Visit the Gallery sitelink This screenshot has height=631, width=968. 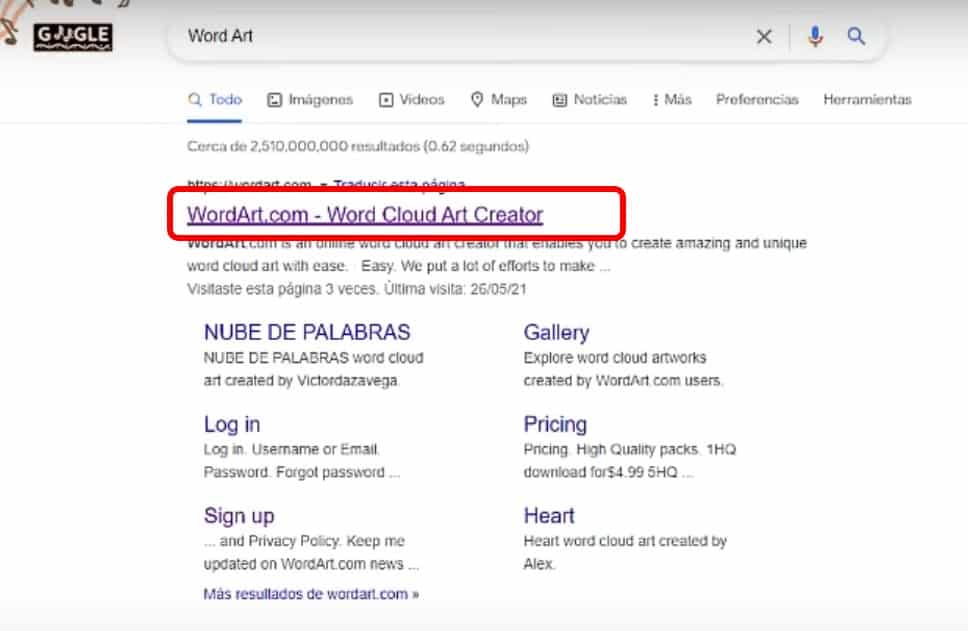click(x=556, y=333)
